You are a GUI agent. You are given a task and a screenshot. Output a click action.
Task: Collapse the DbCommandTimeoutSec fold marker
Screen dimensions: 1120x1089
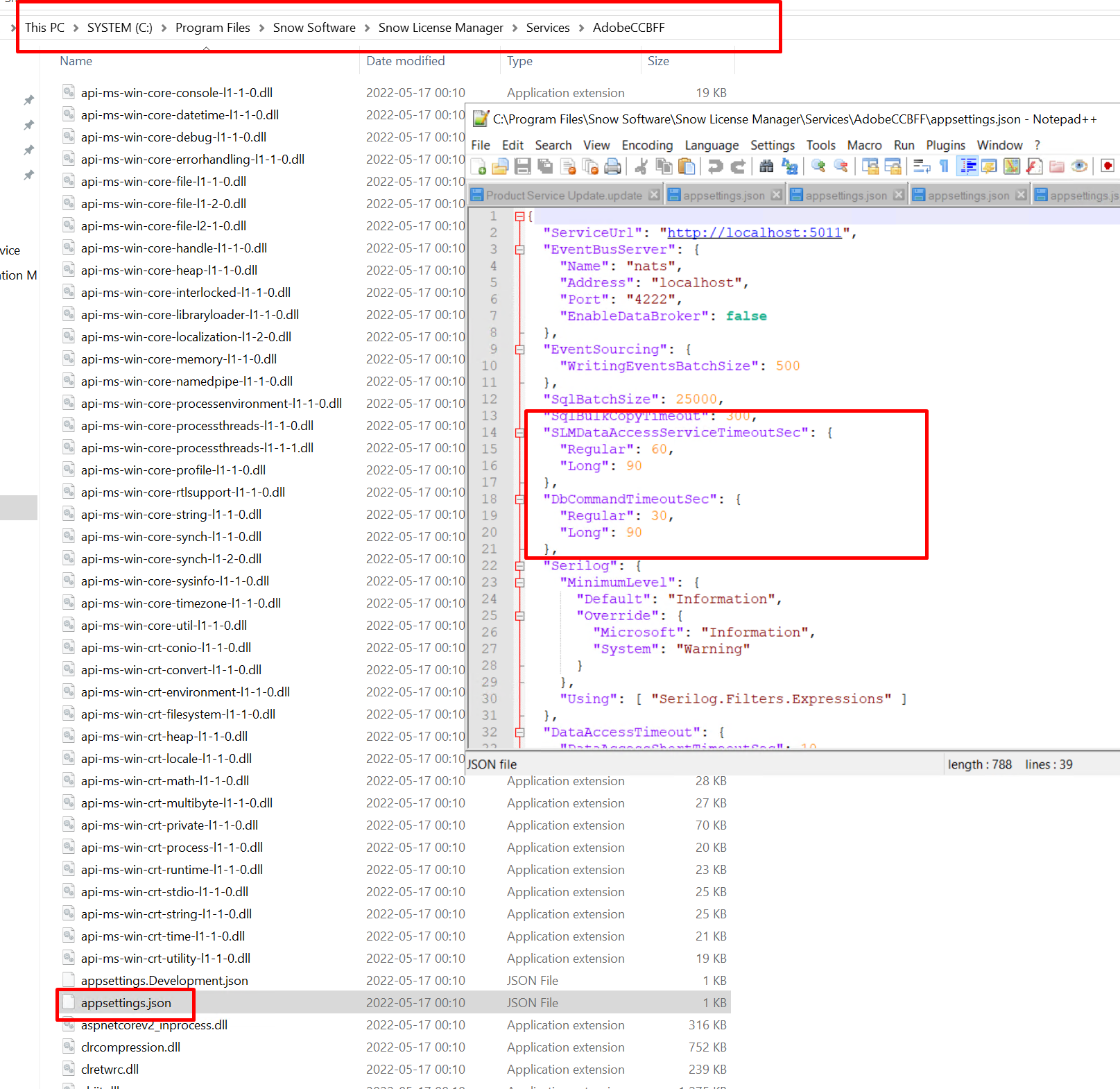(519, 499)
